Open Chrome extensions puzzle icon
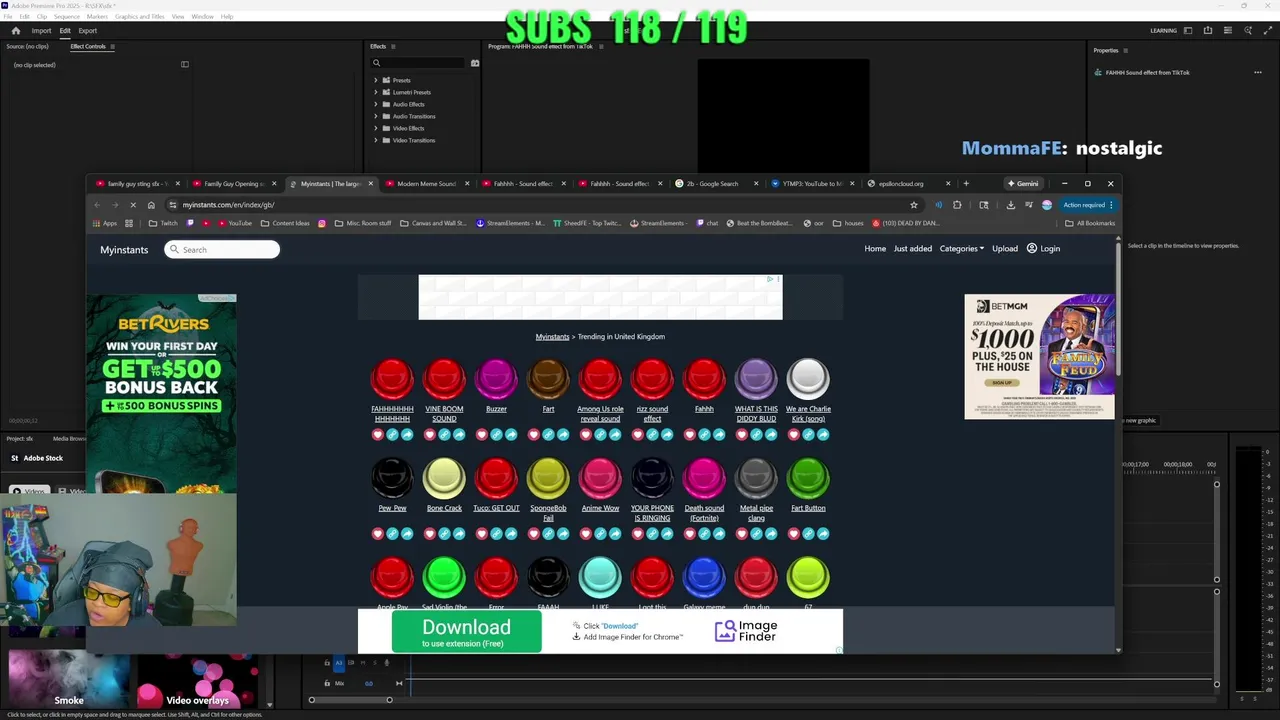Viewport: 1280px width, 720px height. coord(957,205)
